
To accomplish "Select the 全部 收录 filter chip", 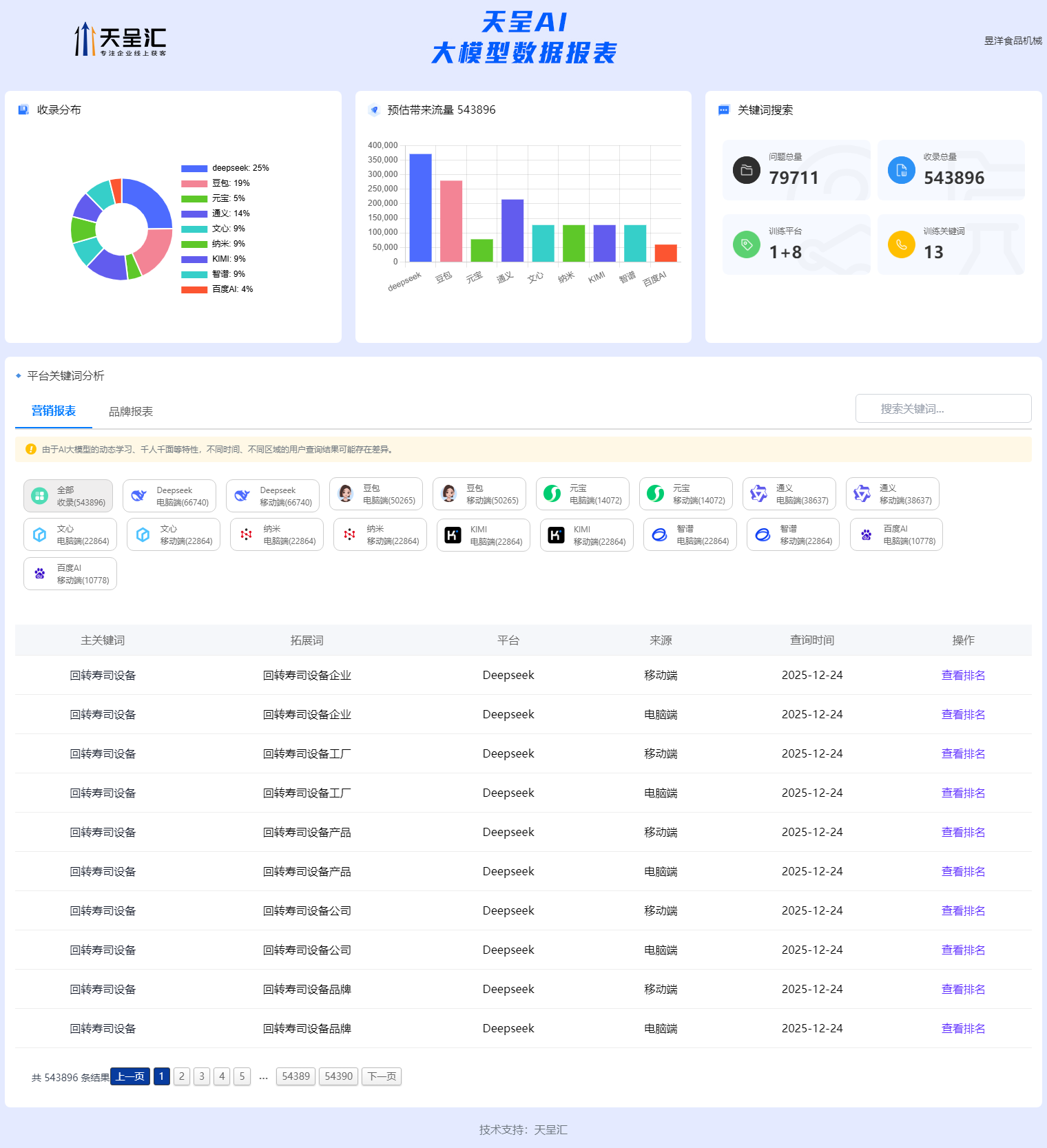I will [68, 496].
